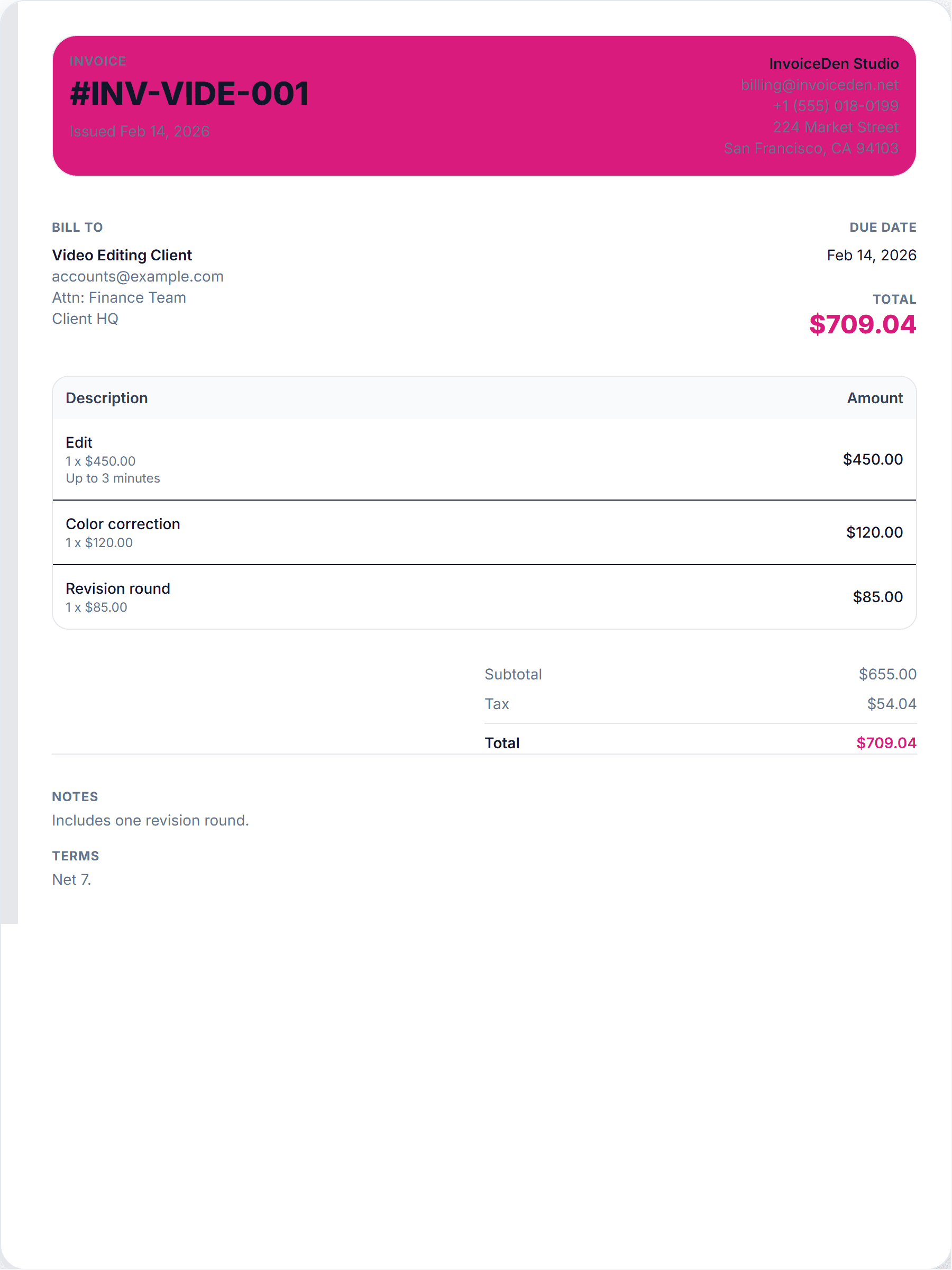952x1270 pixels.
Task: Click the Subtotal value $655.00
Action: pos(886,674)
